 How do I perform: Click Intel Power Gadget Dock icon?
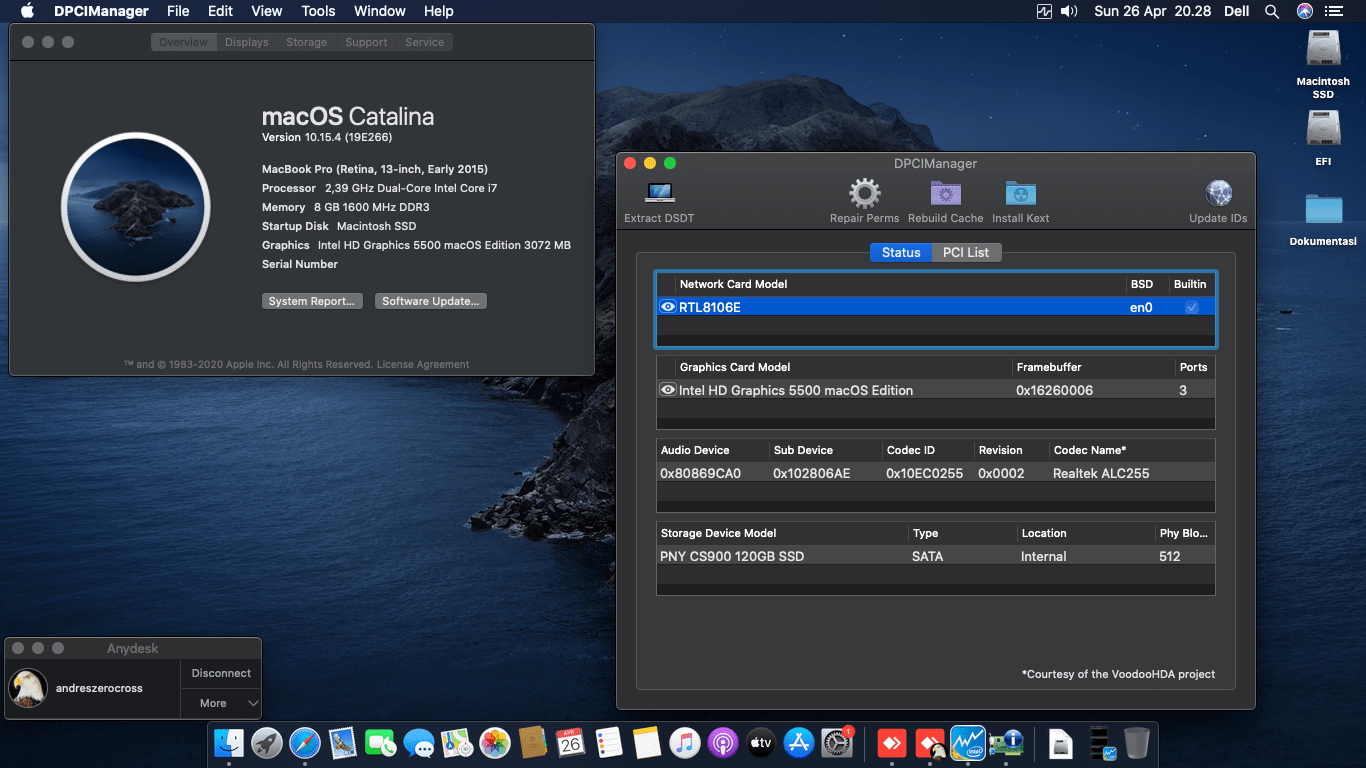click(968, 743)
